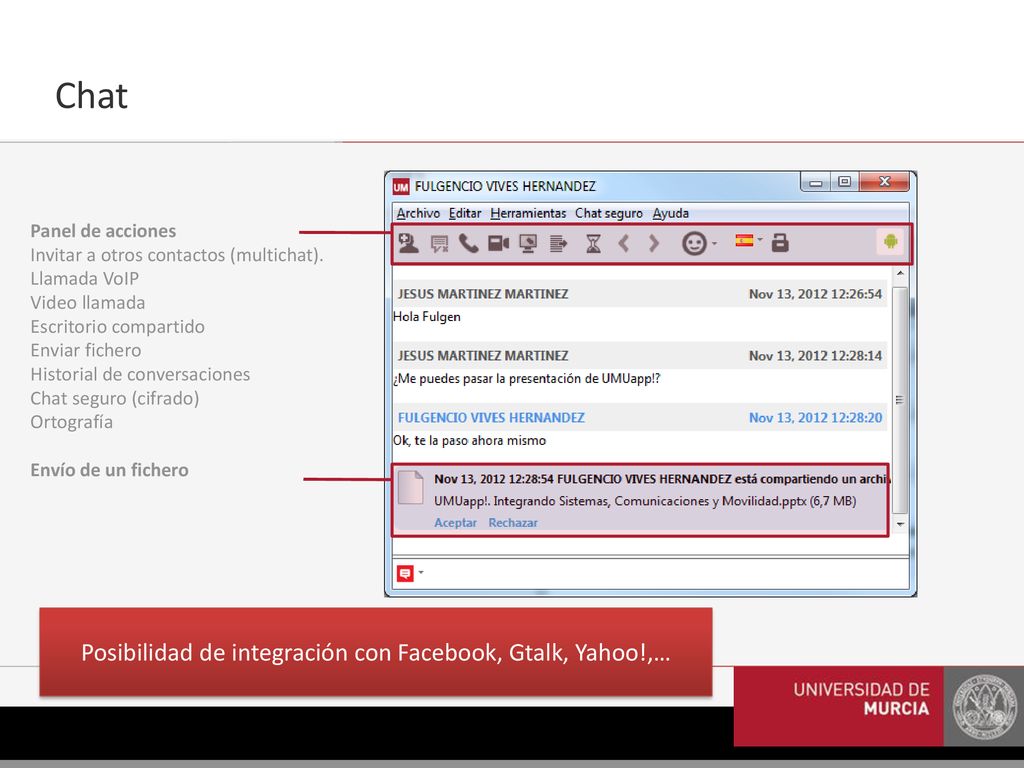Click 'Invitar a otros contactos (multichat).' text
This screenshot has width=1024, height=768.
[177, 255]
